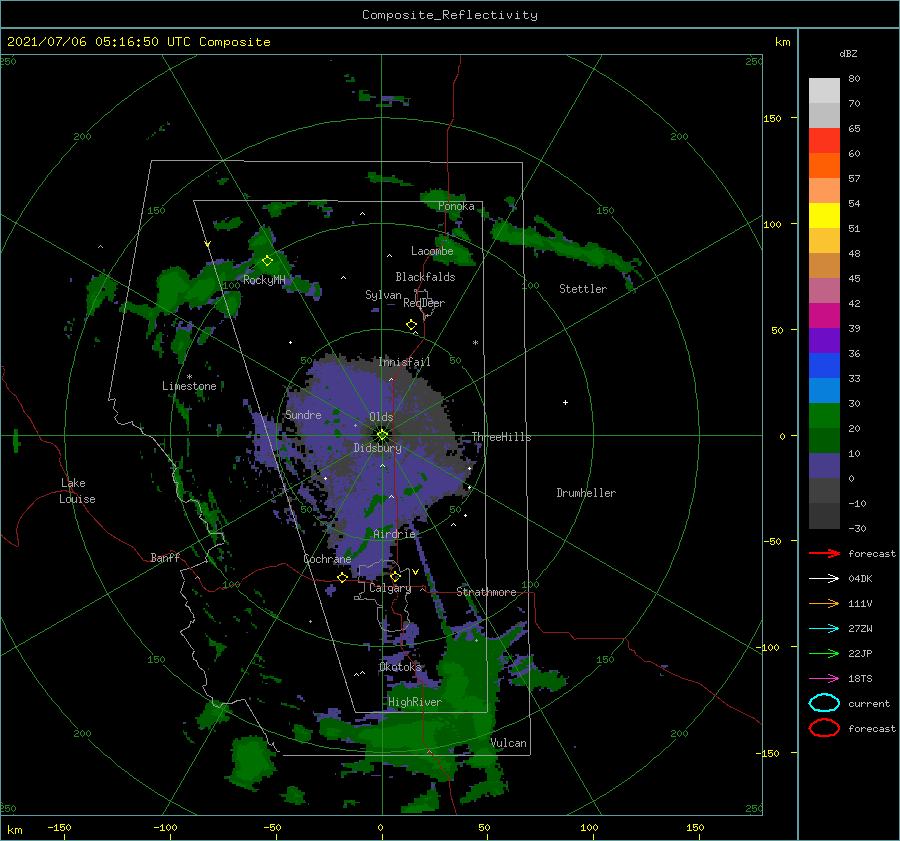Image resolution: width=900 pixels, height=841 pixels.
Task: Click the red forecast ellipse icon
Action: [x=824, y=728]
